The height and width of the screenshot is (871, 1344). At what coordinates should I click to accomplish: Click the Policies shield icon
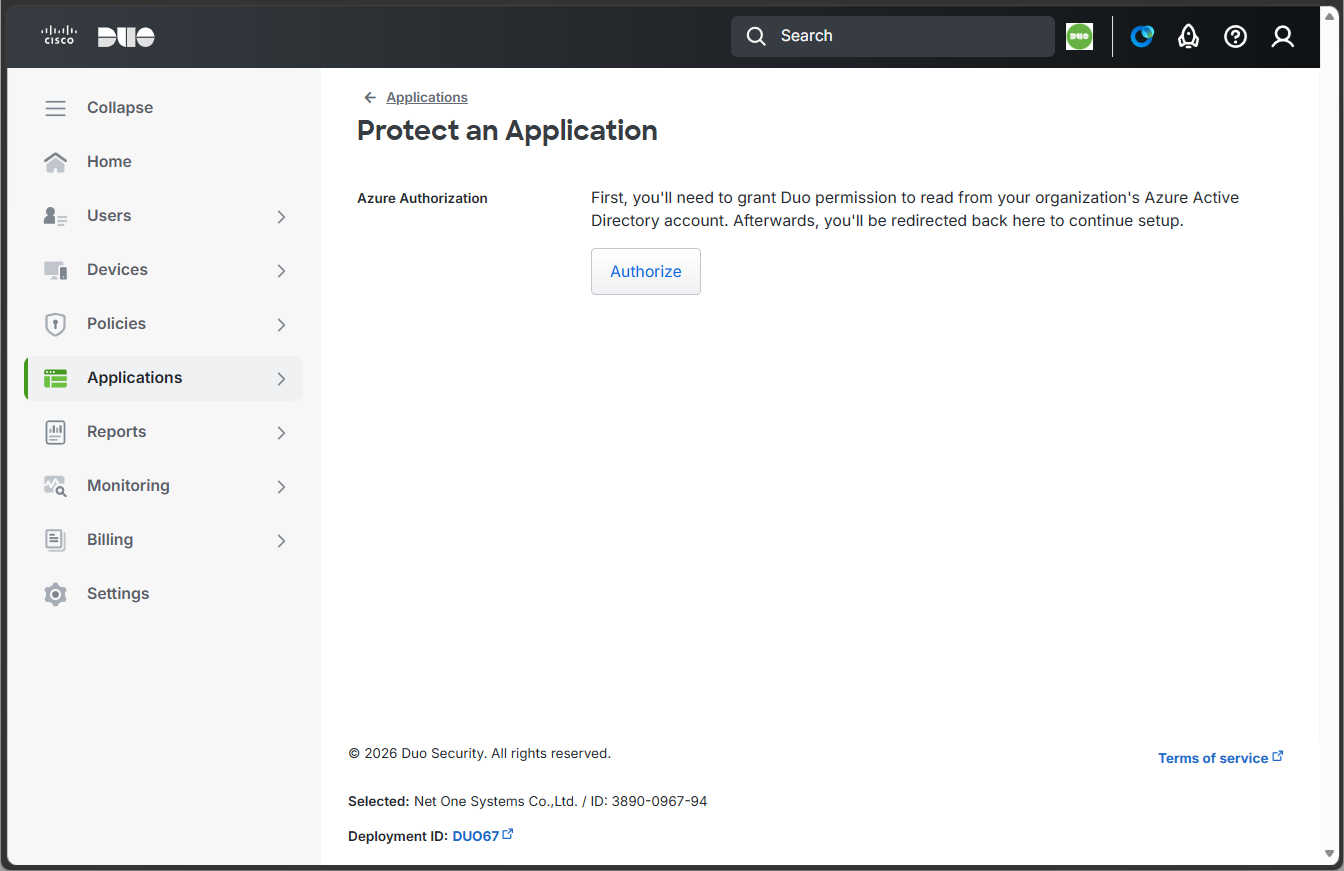click(x=56, y=324)
